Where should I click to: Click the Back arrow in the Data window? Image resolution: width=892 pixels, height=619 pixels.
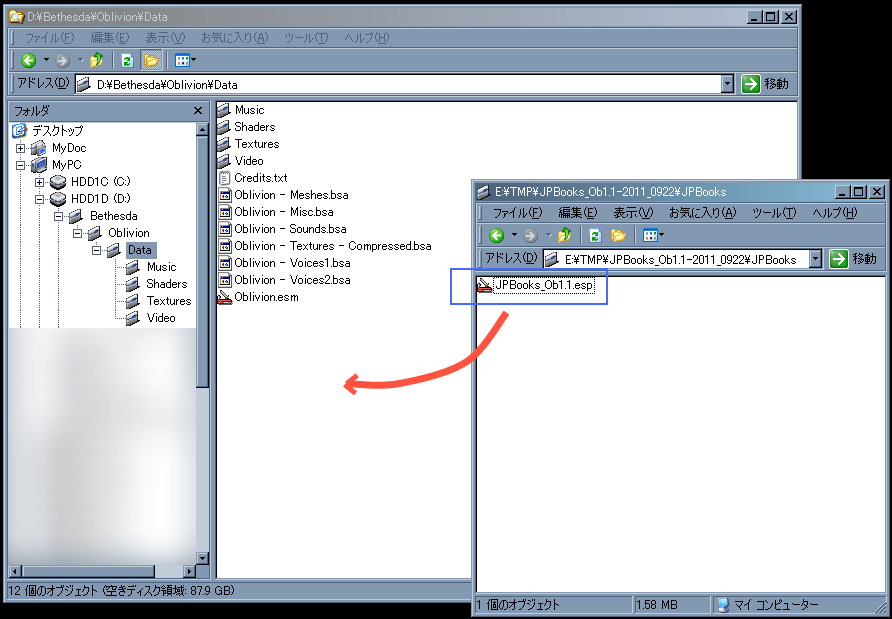click(x=28, y=61)
